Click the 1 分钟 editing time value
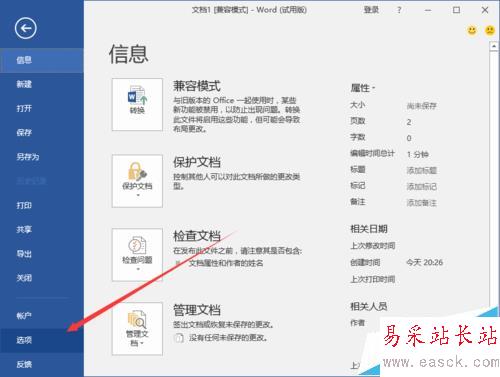 [x=418, y=154]
